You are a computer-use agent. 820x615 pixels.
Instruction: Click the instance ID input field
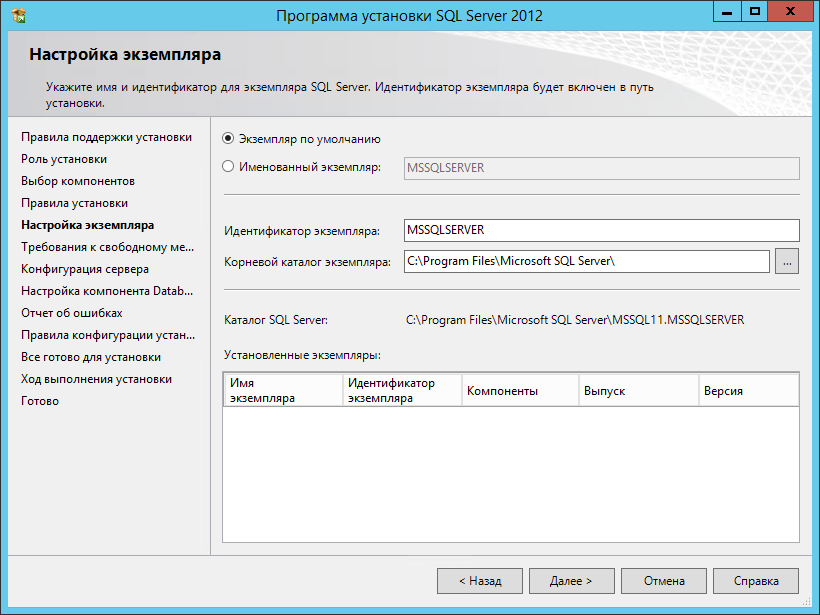click(x=601, y=230)
